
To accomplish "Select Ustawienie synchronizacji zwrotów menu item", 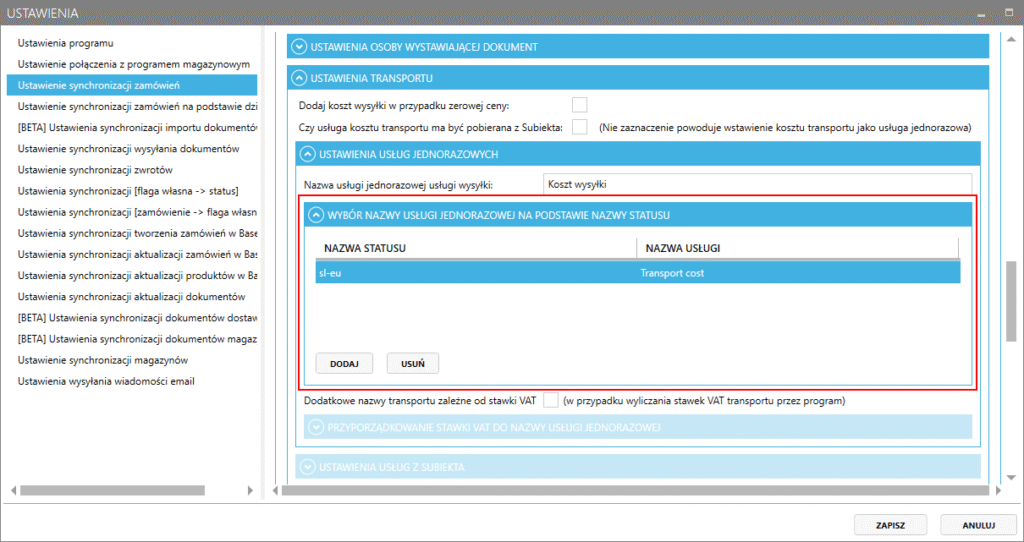I will [95, 170].
